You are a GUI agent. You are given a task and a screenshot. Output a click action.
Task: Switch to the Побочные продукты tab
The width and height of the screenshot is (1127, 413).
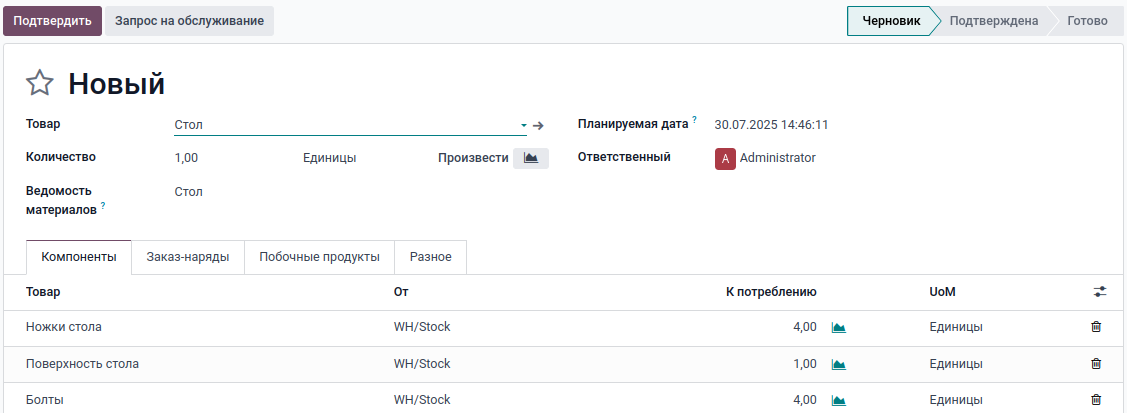click(x=319, y=257)
